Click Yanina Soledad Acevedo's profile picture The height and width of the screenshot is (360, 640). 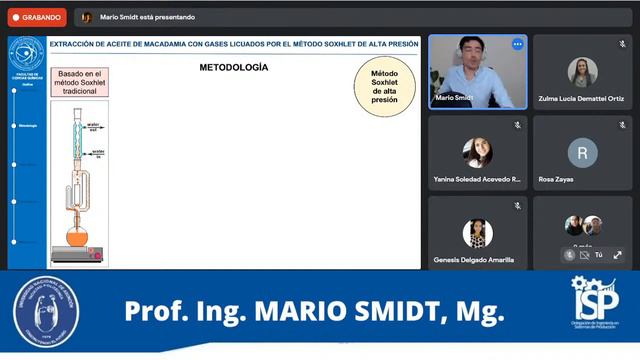[x=478, y=153]
